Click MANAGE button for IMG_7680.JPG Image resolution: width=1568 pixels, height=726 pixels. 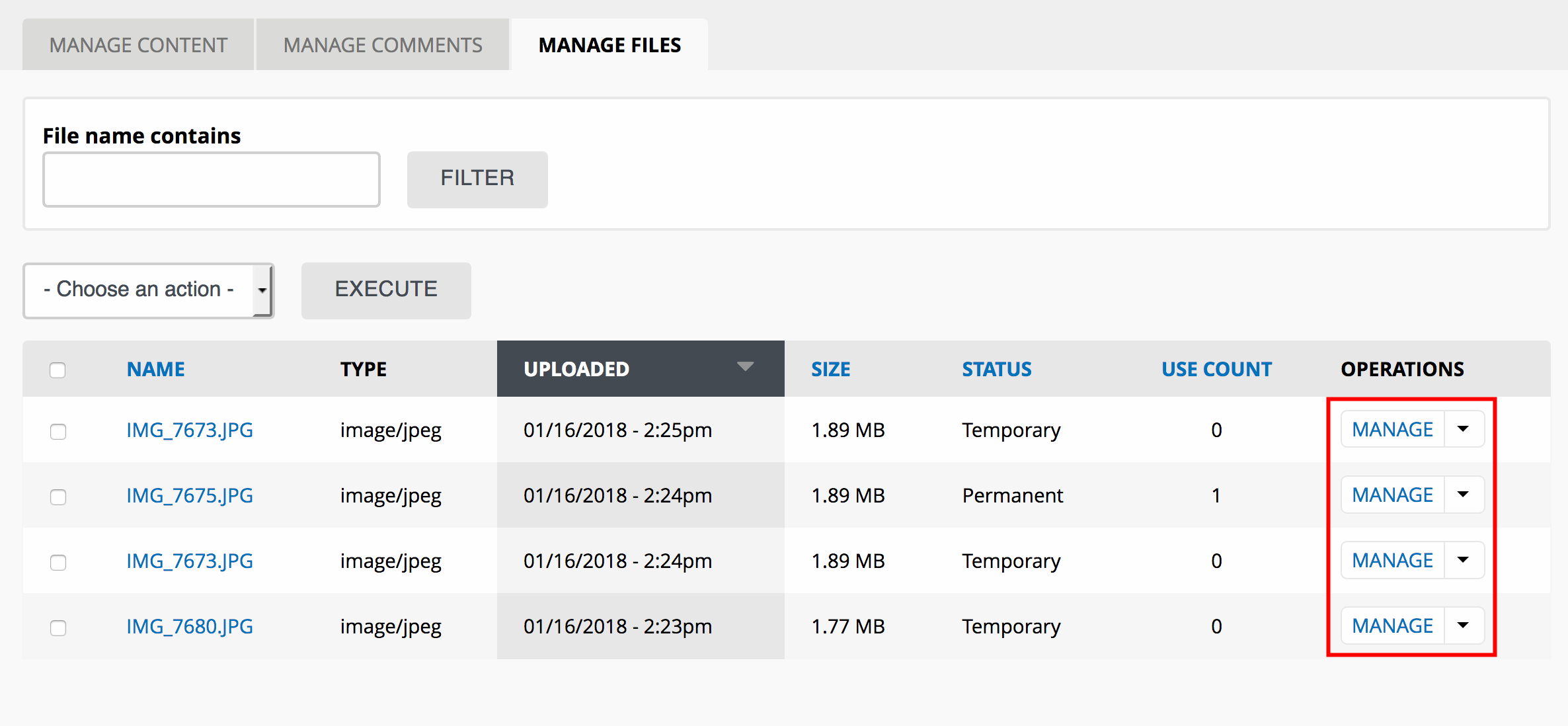coord(1391,625)
